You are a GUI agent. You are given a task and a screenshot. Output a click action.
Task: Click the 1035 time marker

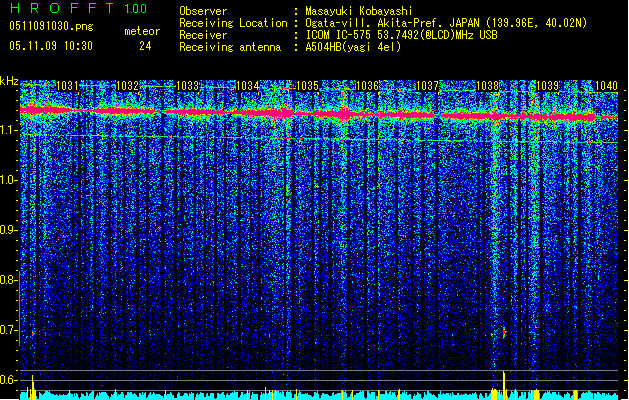click(x=307, y=85)
